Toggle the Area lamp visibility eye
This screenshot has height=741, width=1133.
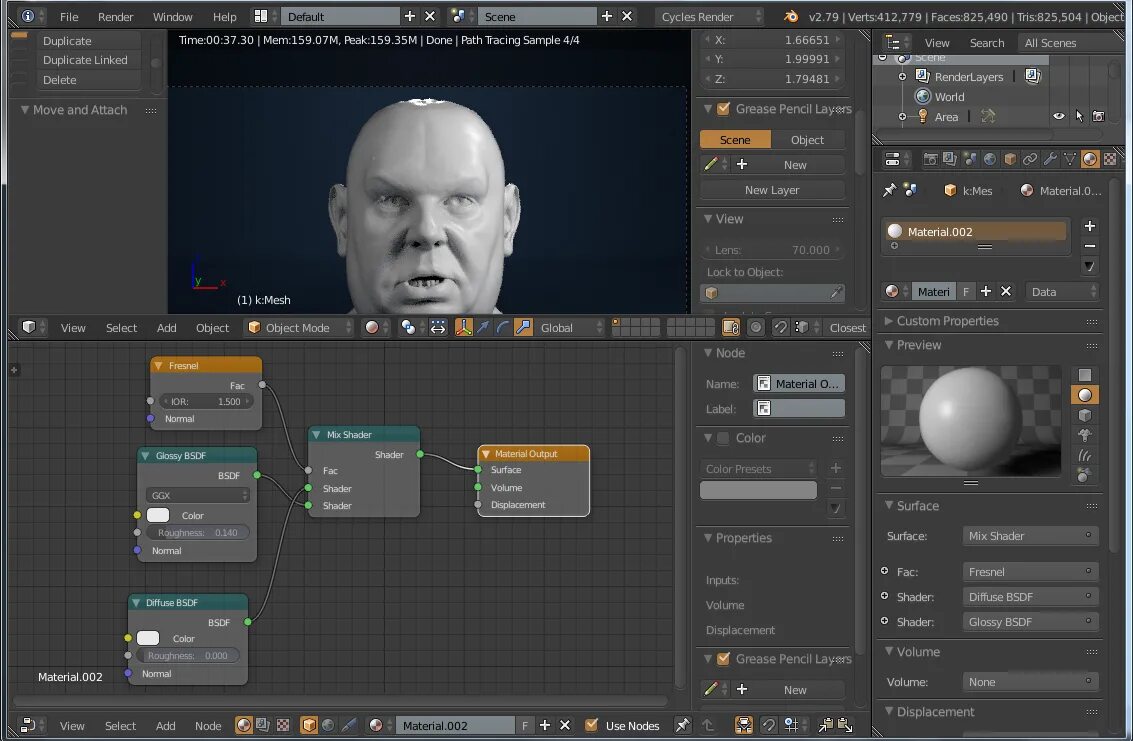click(x=1059, y=117)
